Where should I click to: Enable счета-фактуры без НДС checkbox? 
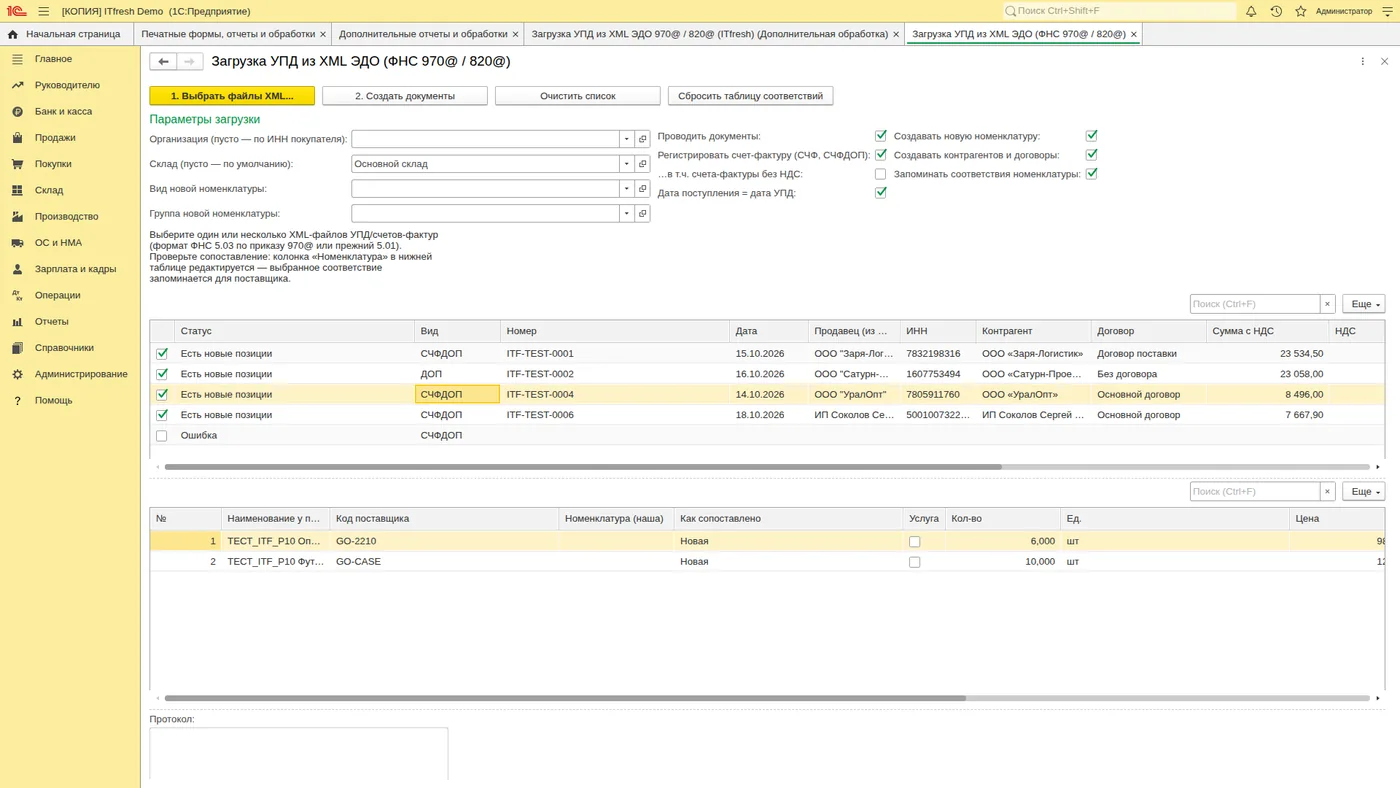pos(880,174)
